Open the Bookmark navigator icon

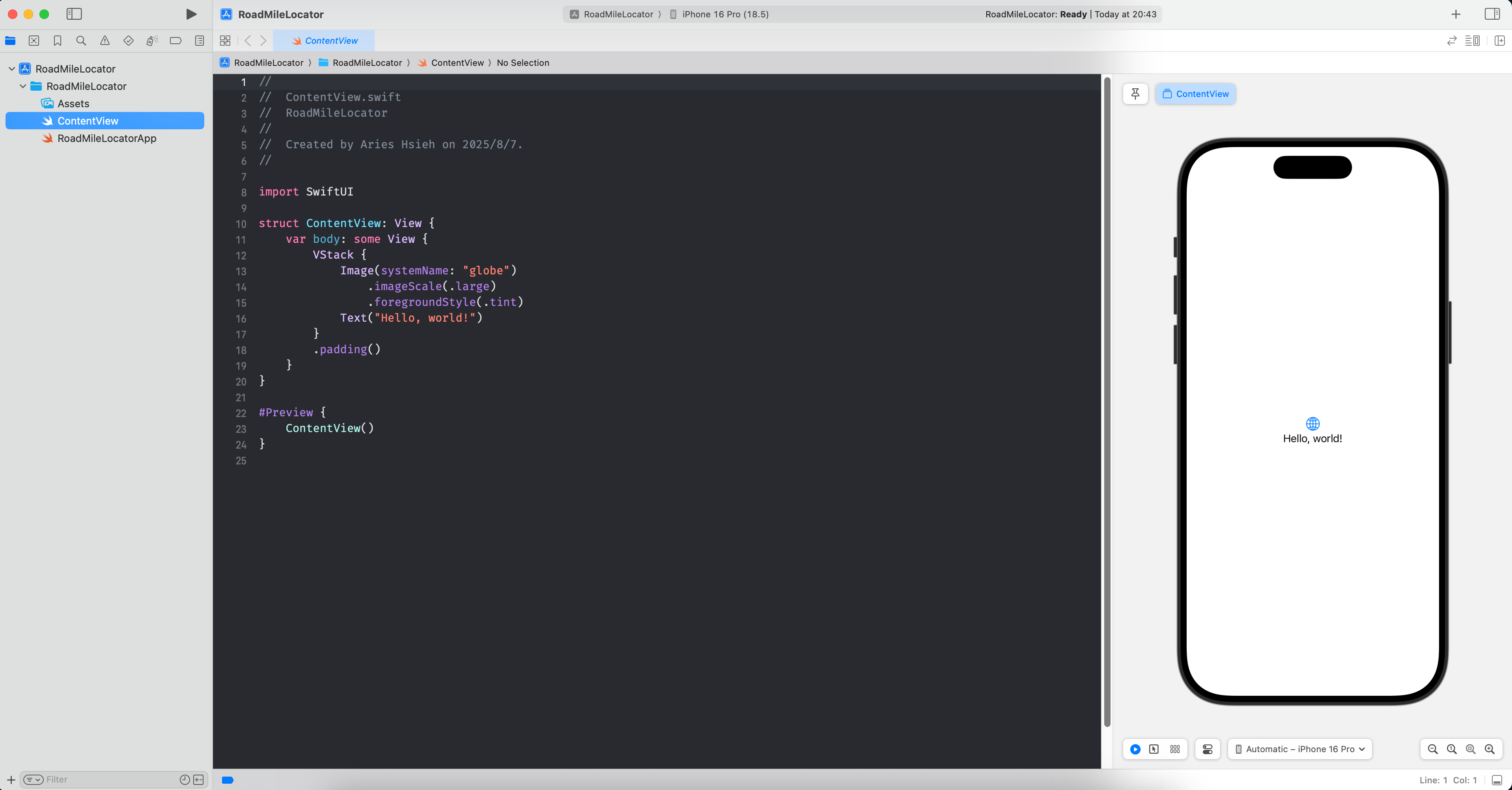(x=58, y=41)
